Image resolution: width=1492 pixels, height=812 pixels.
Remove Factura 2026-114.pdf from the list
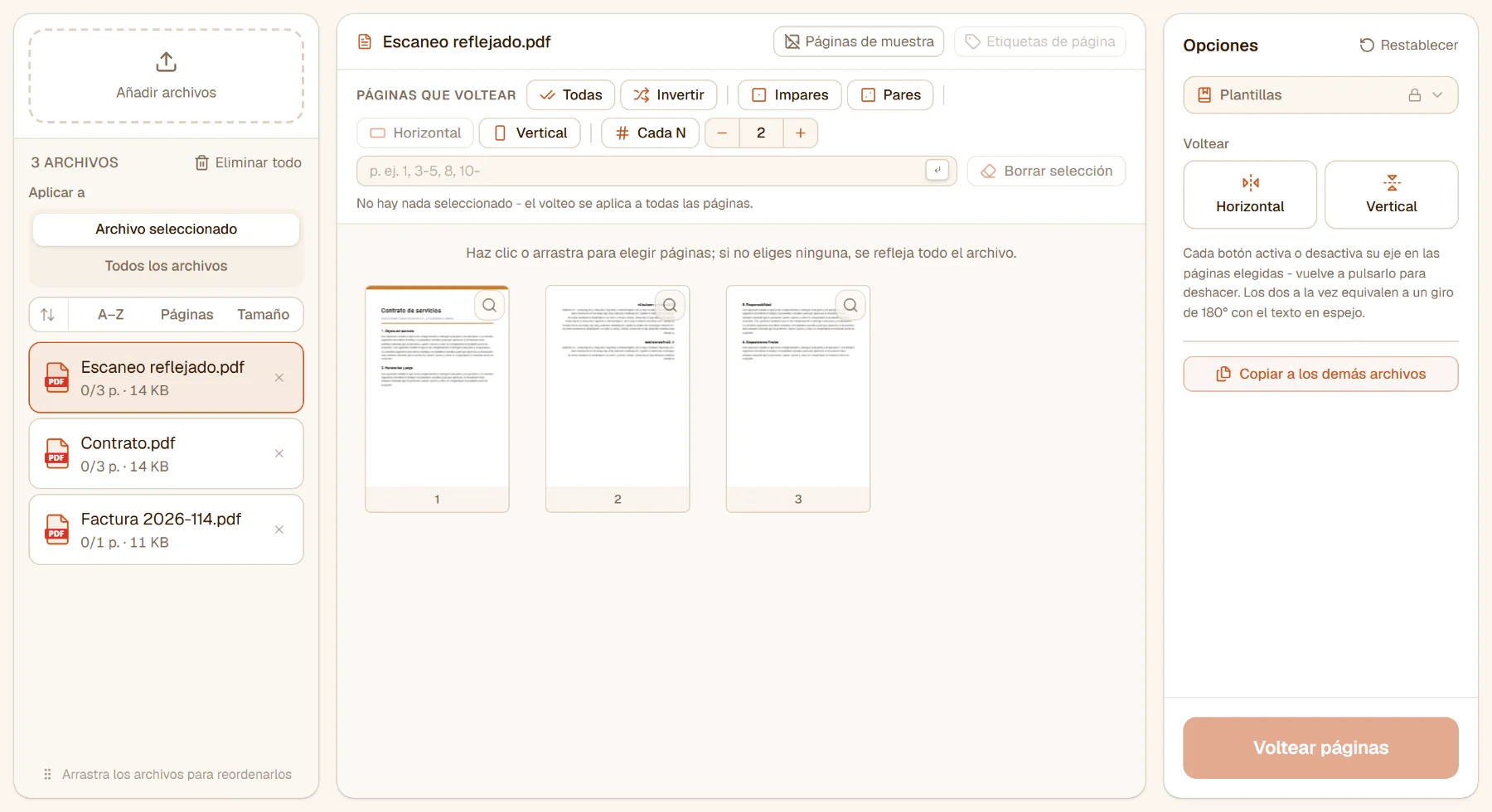pos(279,529)
